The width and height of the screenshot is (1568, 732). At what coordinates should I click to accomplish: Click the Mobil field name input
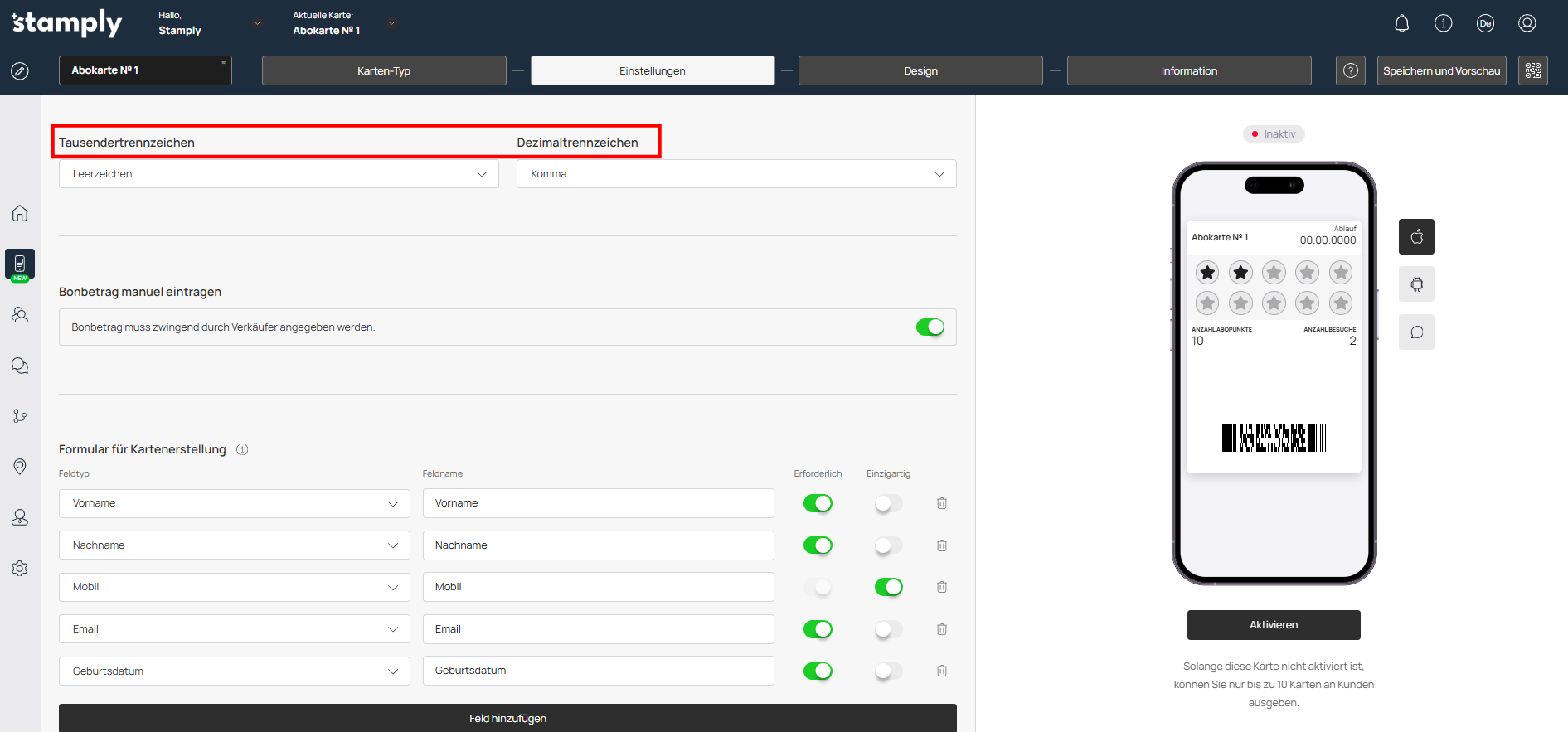coord(598,587)
